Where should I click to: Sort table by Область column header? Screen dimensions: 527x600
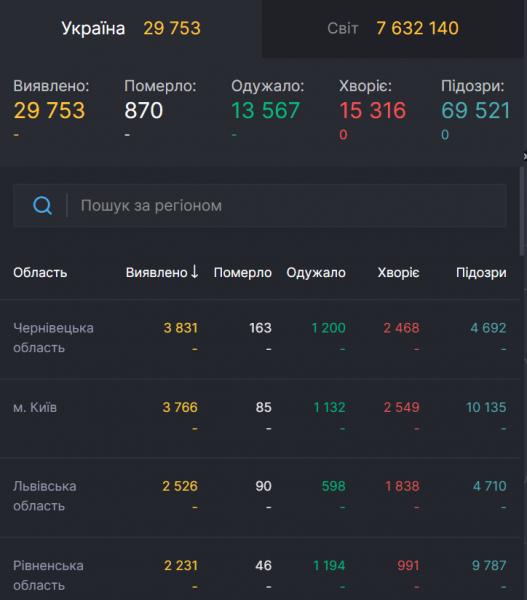[40, 272]
